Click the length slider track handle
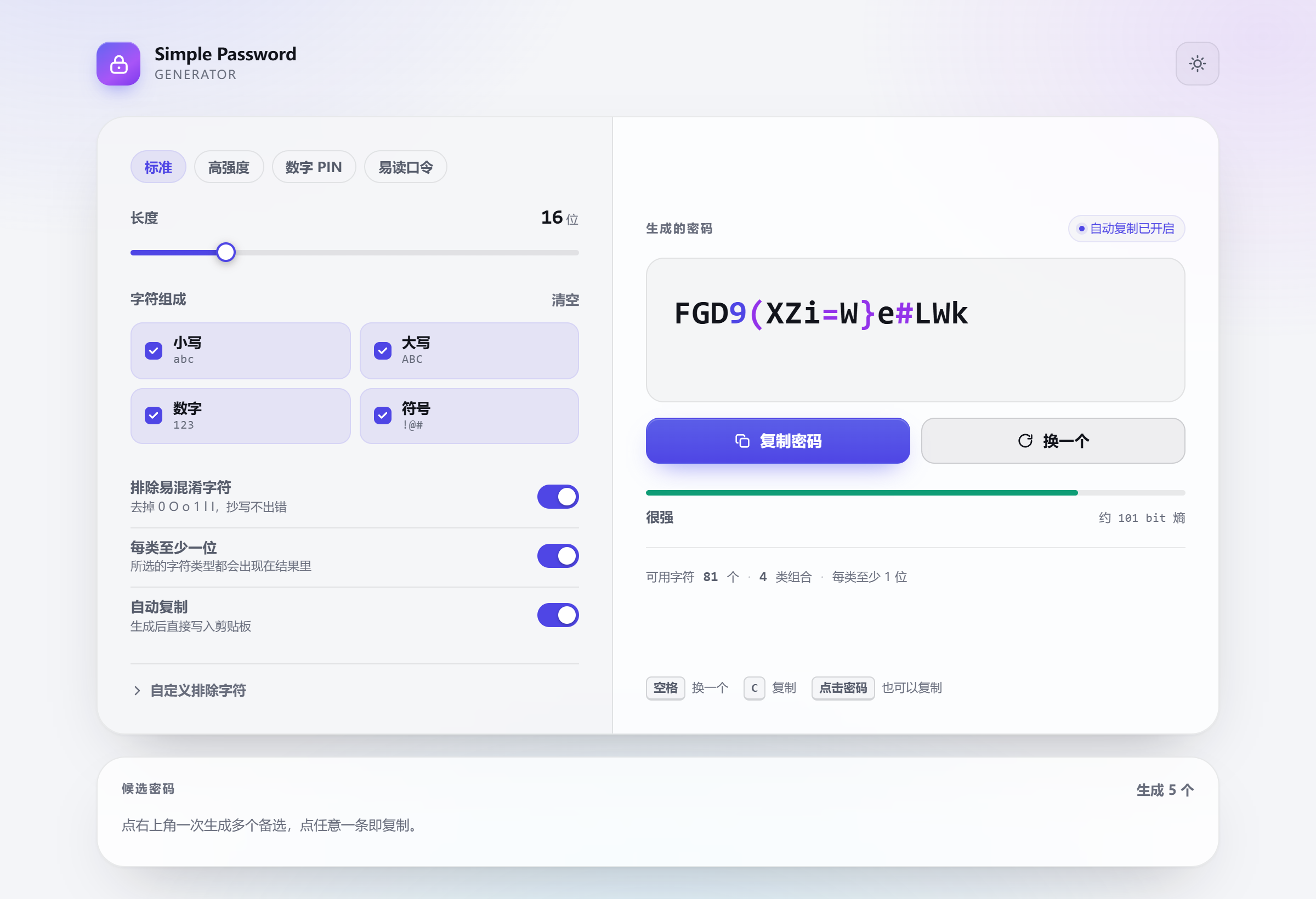Viewport: 1316px width, 899px height. pyautogui.click(x=226, y=252)
